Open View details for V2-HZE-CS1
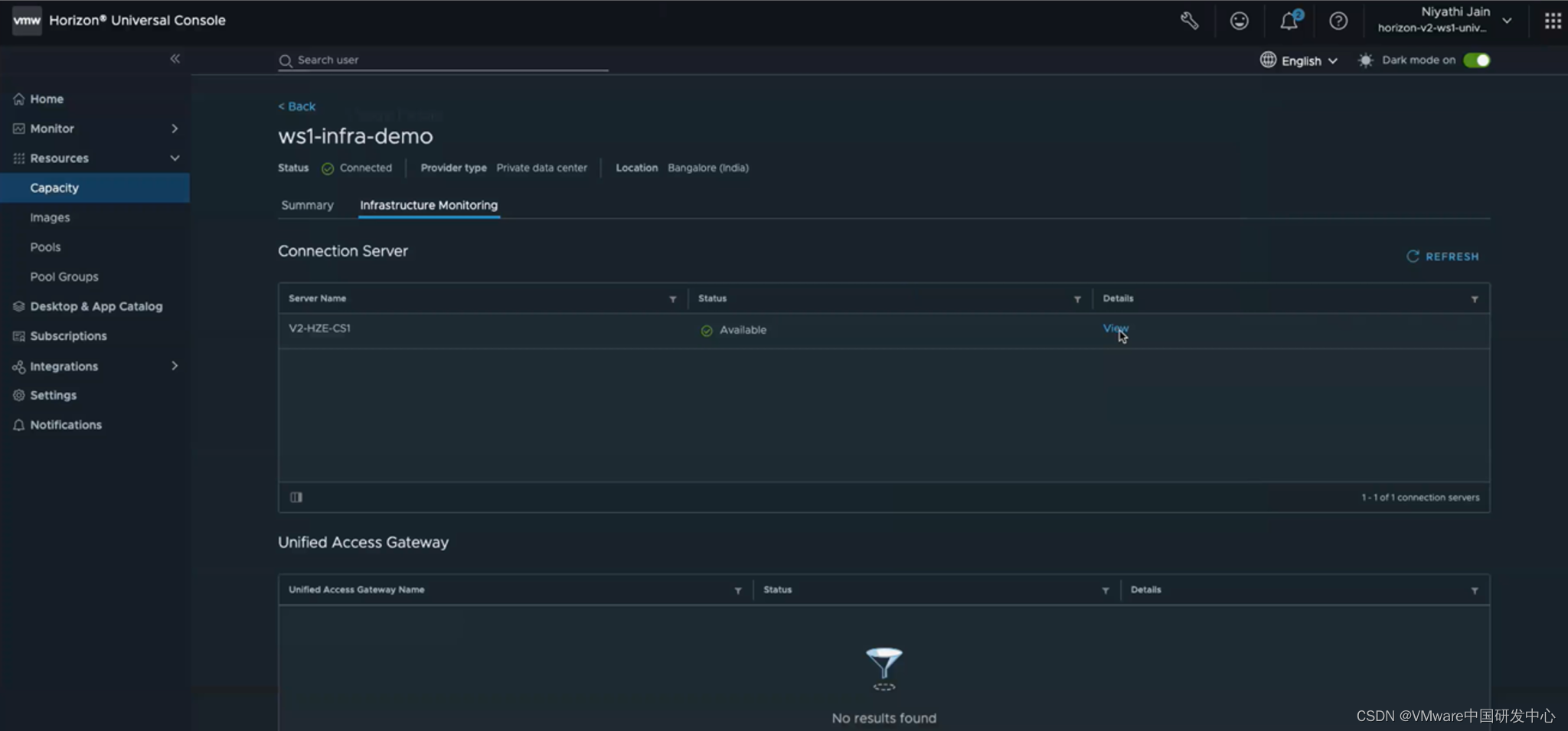1568x731 pixels. (x=1116, y=328)
